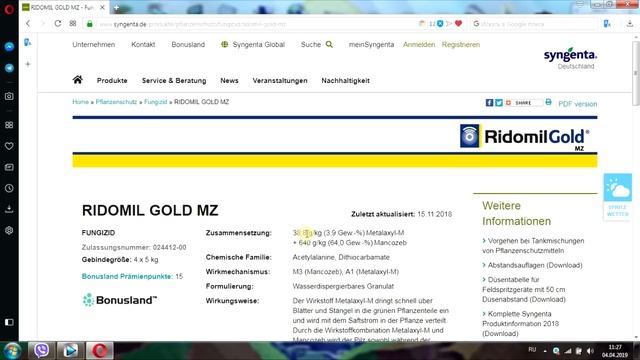The height and width of the screenshot is (360, 640).
Task: Click taskbar volume speaker icon
Action: [590, 351]
